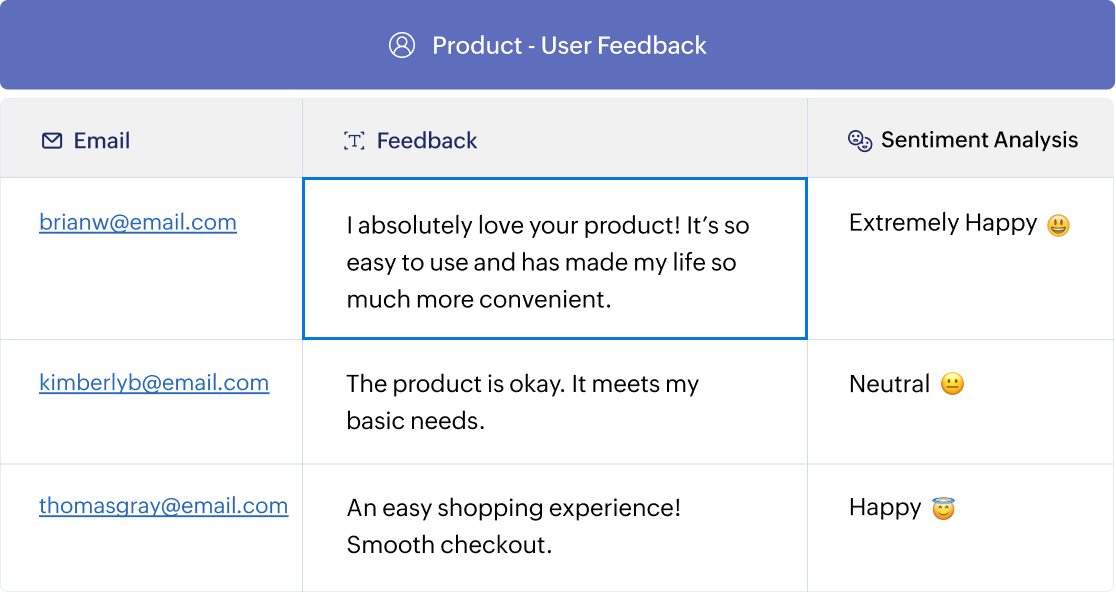Select the Sentiment Analysis column header
Screen dimensions: 1116x592
pos(979,141)
